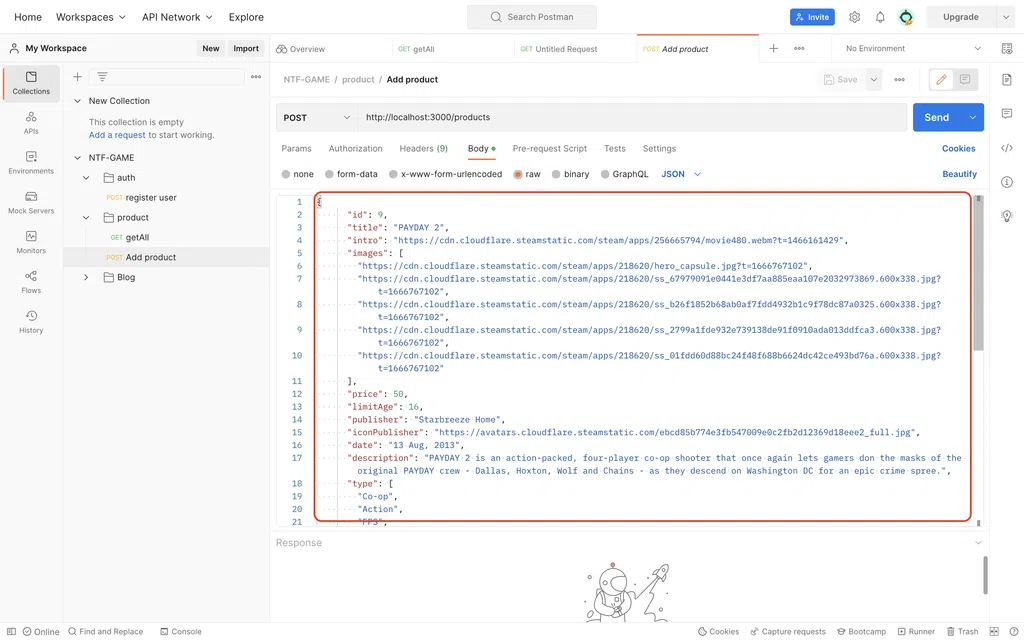Image resolution: width=1024 pixels, height=640 pixels.
Task: Open the JSON format dropdown
Action: (681, 174)
